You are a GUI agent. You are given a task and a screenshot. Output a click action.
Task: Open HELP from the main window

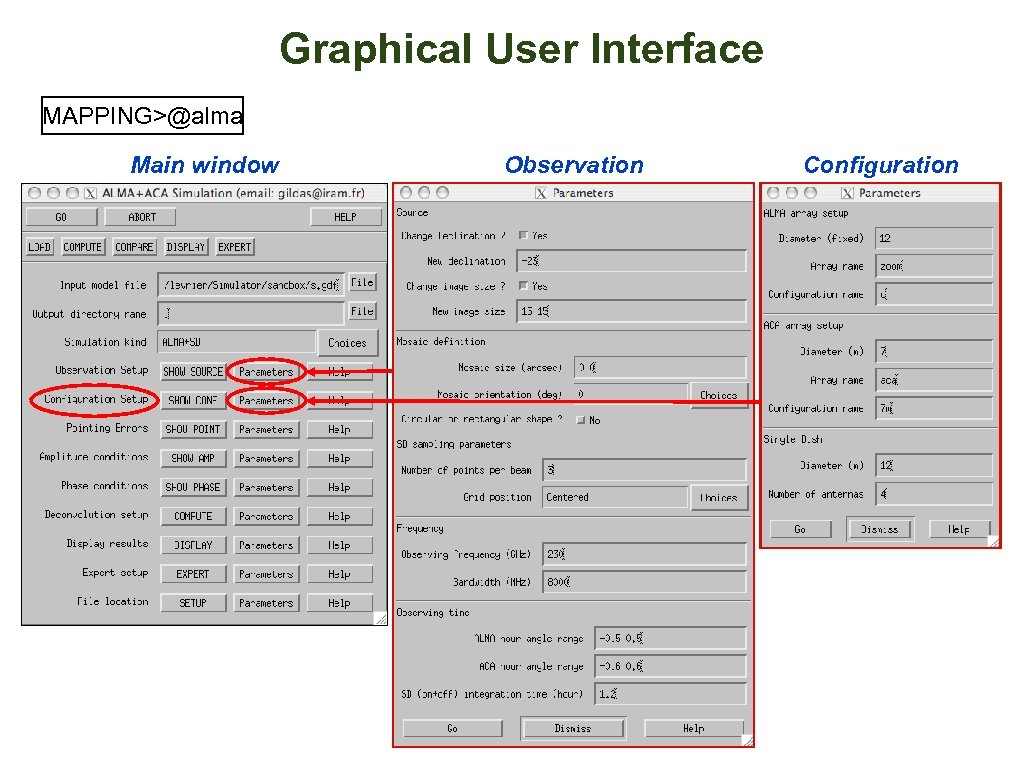tap(346, 217)
